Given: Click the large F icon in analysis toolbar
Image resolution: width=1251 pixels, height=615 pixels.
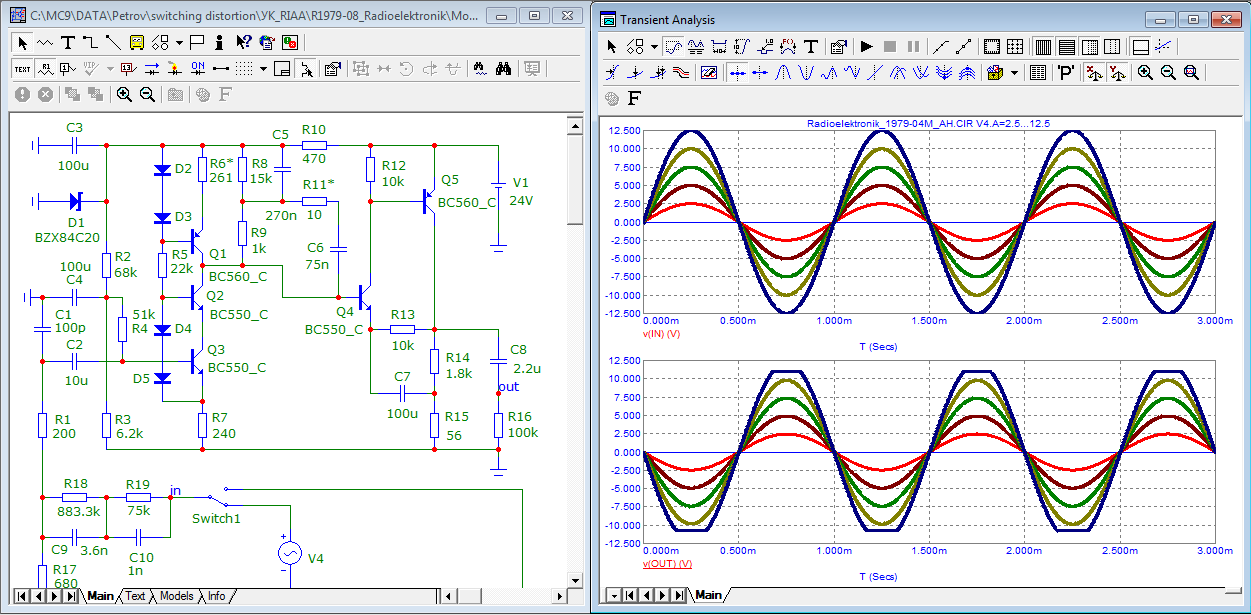Looking at the screenshot, I should [x=633, y=98].
